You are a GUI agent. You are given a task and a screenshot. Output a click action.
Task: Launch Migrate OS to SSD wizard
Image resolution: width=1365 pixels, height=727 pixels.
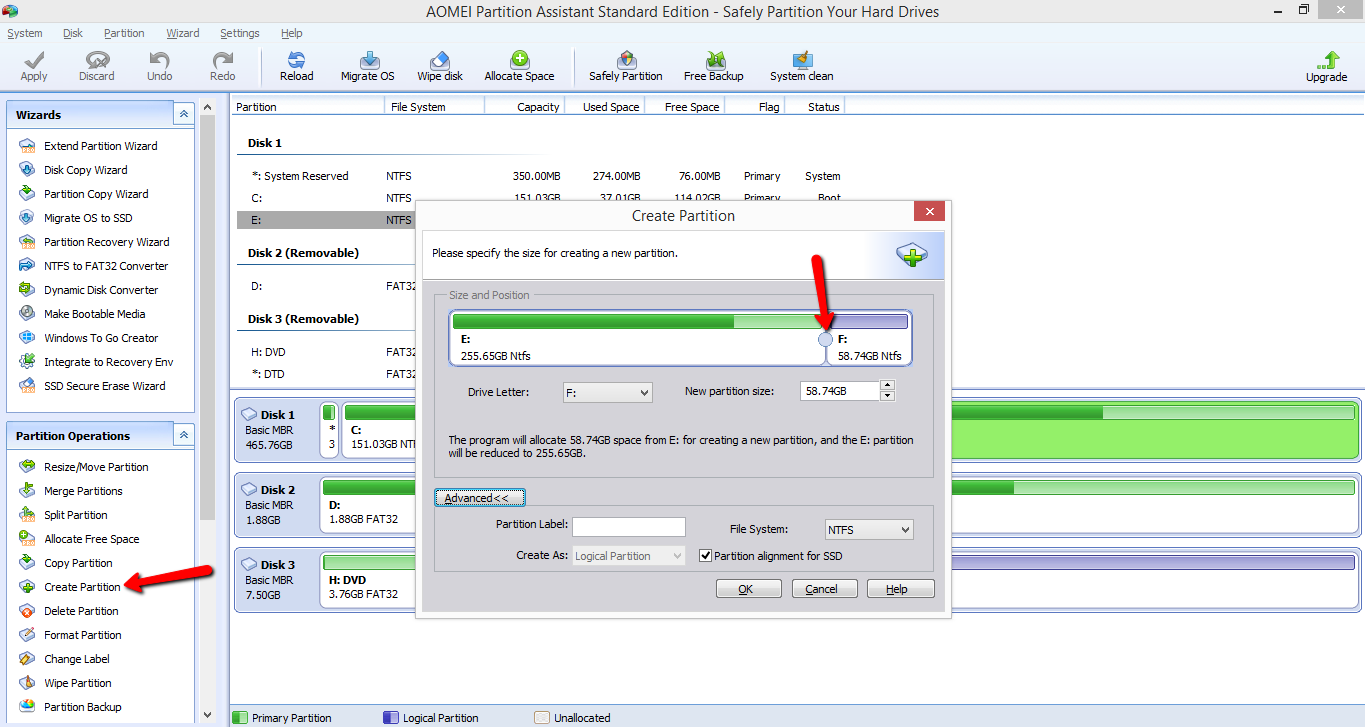(88, 218)
